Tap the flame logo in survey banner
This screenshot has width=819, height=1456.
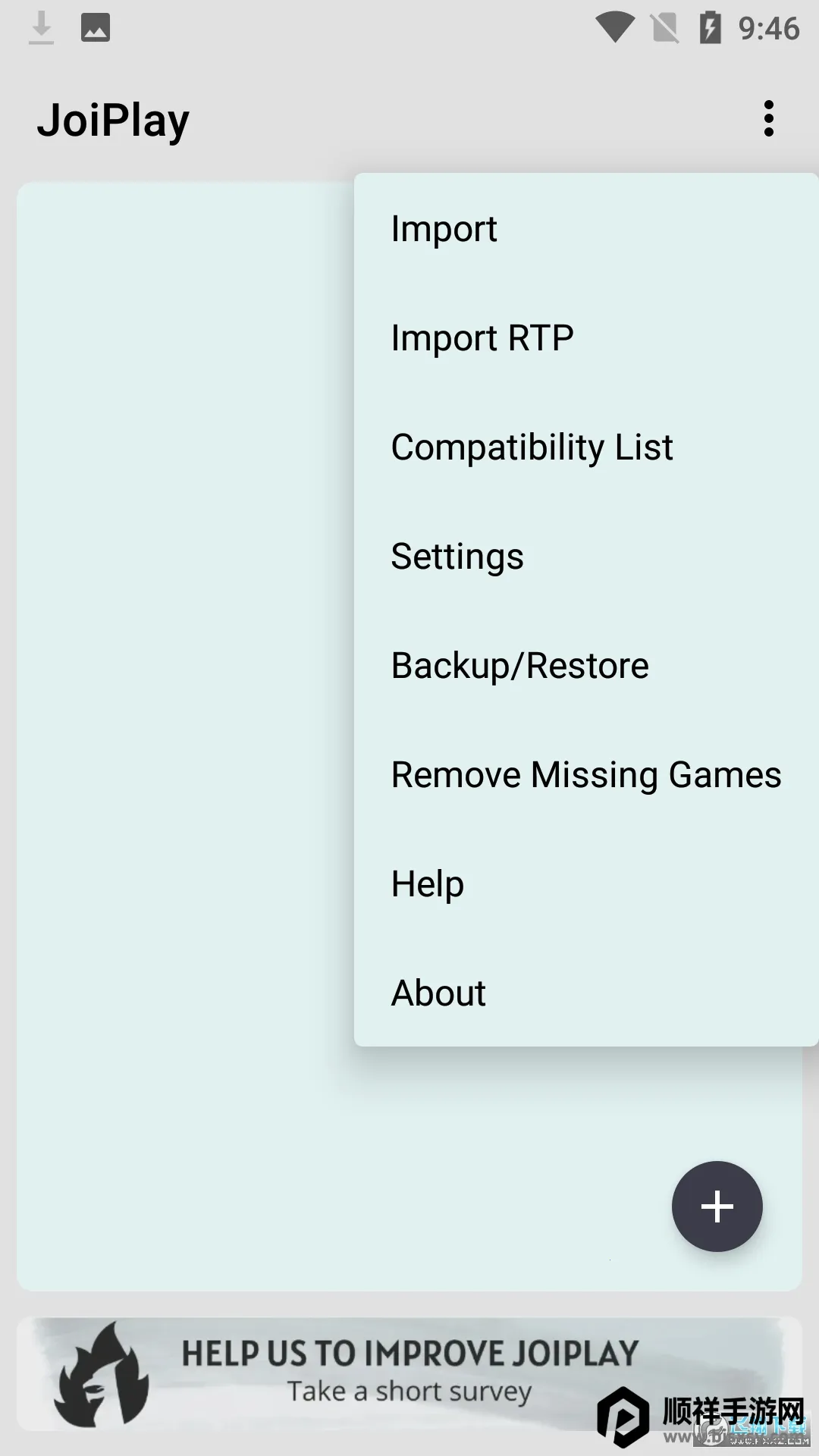click(101, 1376)
